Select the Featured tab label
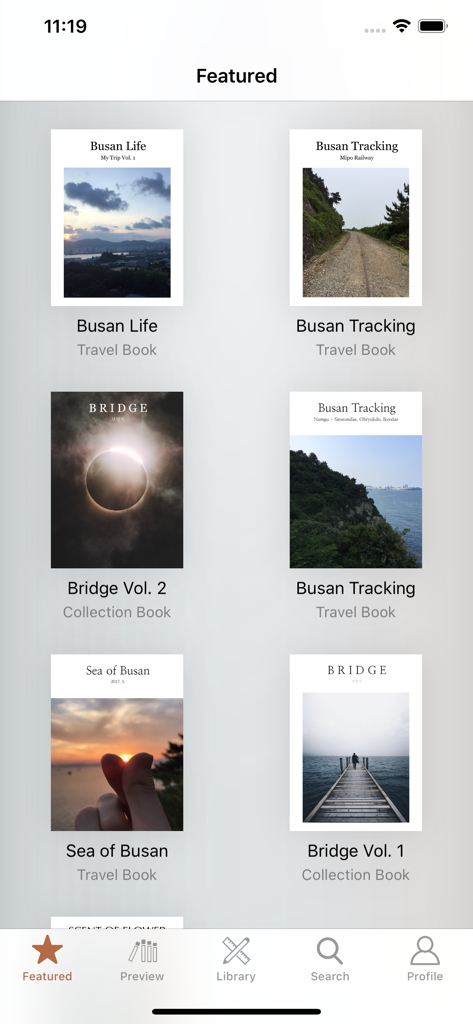This screenshot has height=1024, width=473. pos(47,976)
